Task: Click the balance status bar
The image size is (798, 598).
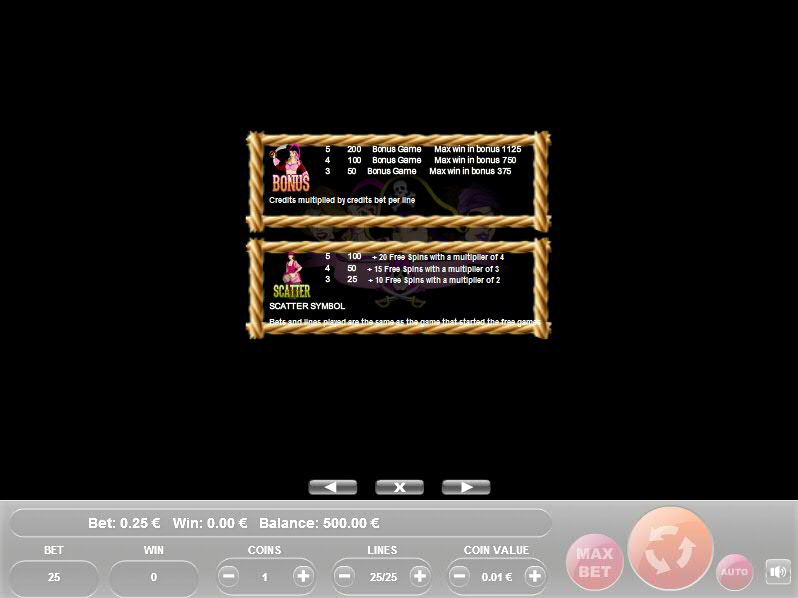Action: [280, 523]
